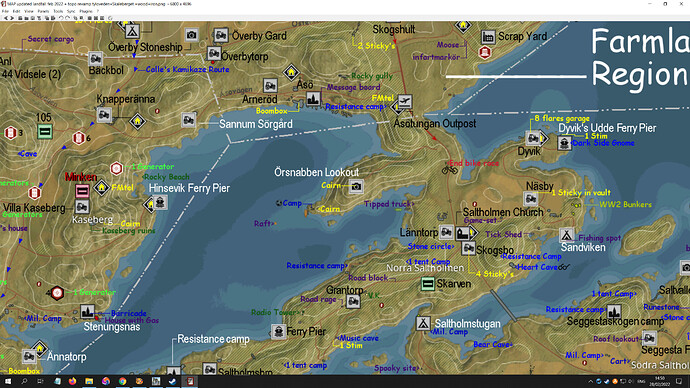The width and height of the screenshot is (690, 388).
Task: Click the ferry icon beside Ferry Pier
Action: tap(278, 331)
